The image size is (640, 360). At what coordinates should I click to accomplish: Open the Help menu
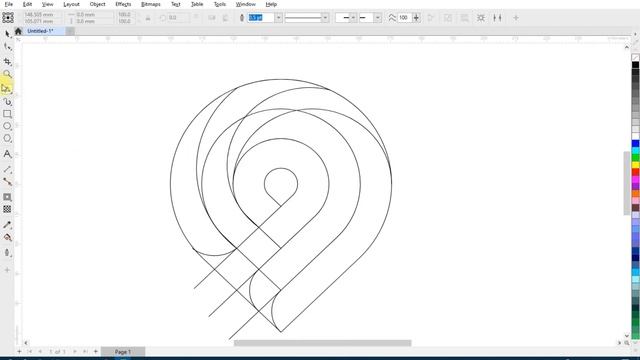(x=271, y=4)
